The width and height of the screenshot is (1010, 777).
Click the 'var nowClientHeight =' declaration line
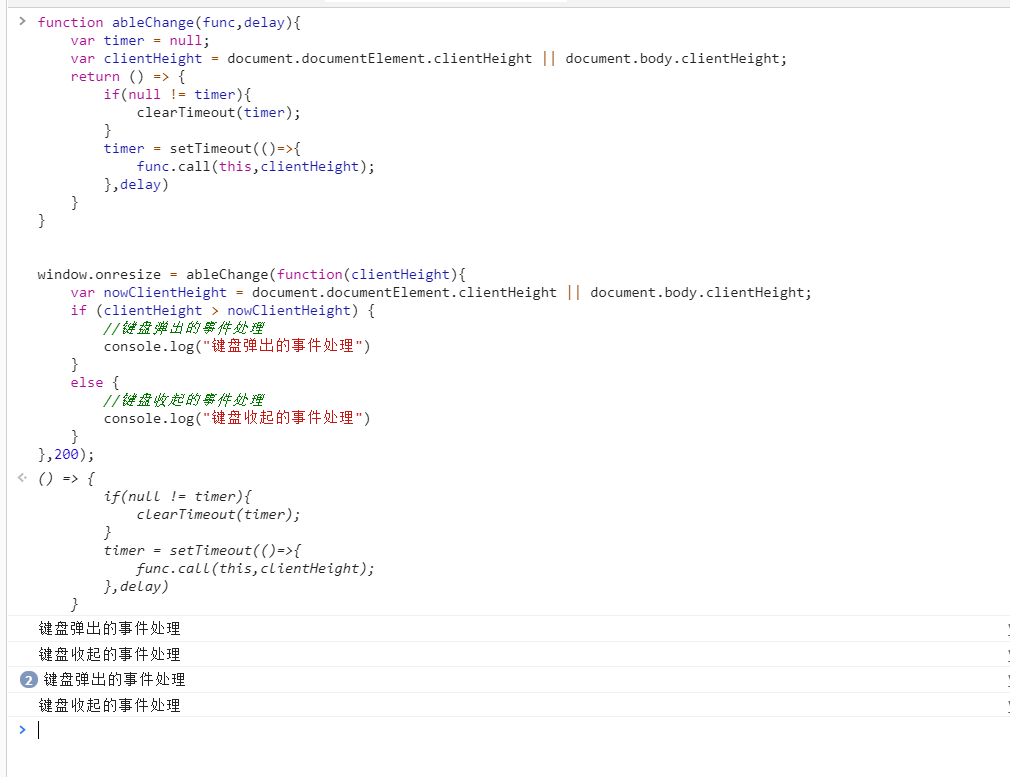(441, 293)
